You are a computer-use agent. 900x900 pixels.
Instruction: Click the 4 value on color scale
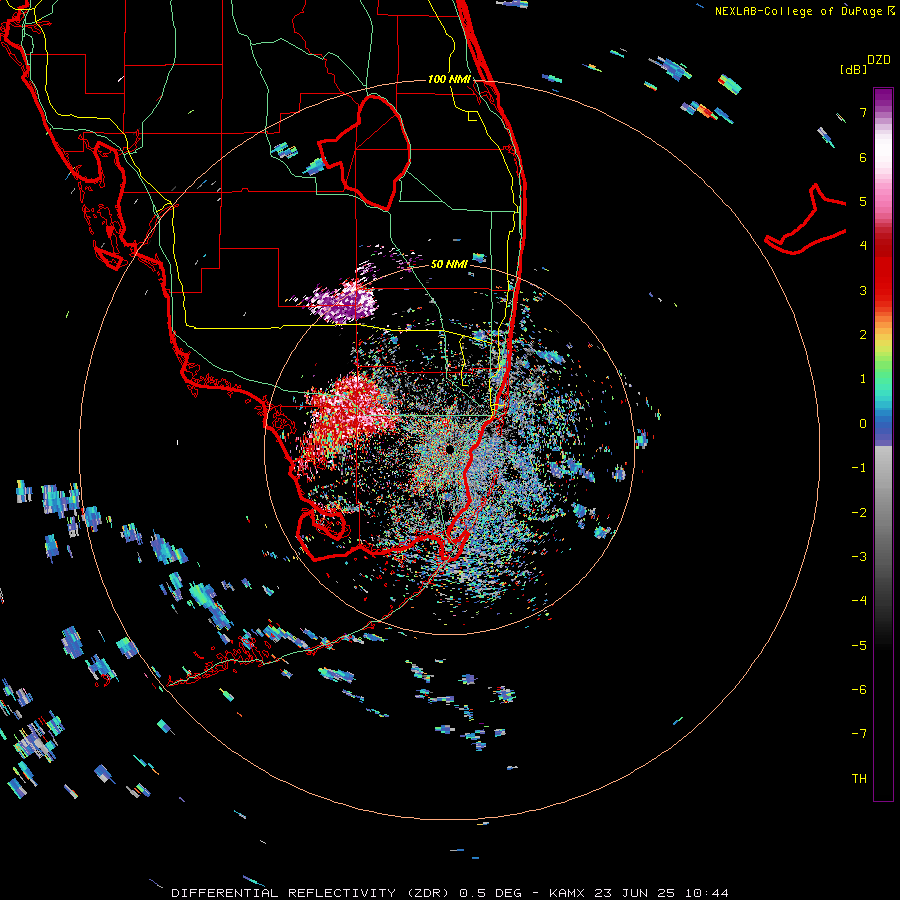pyautogui.click(x=863, y=246)
